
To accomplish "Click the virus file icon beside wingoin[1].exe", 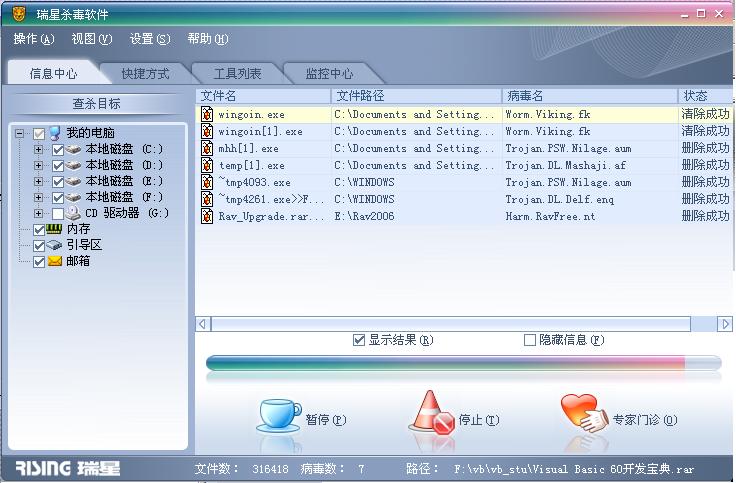I will (207, 131).
